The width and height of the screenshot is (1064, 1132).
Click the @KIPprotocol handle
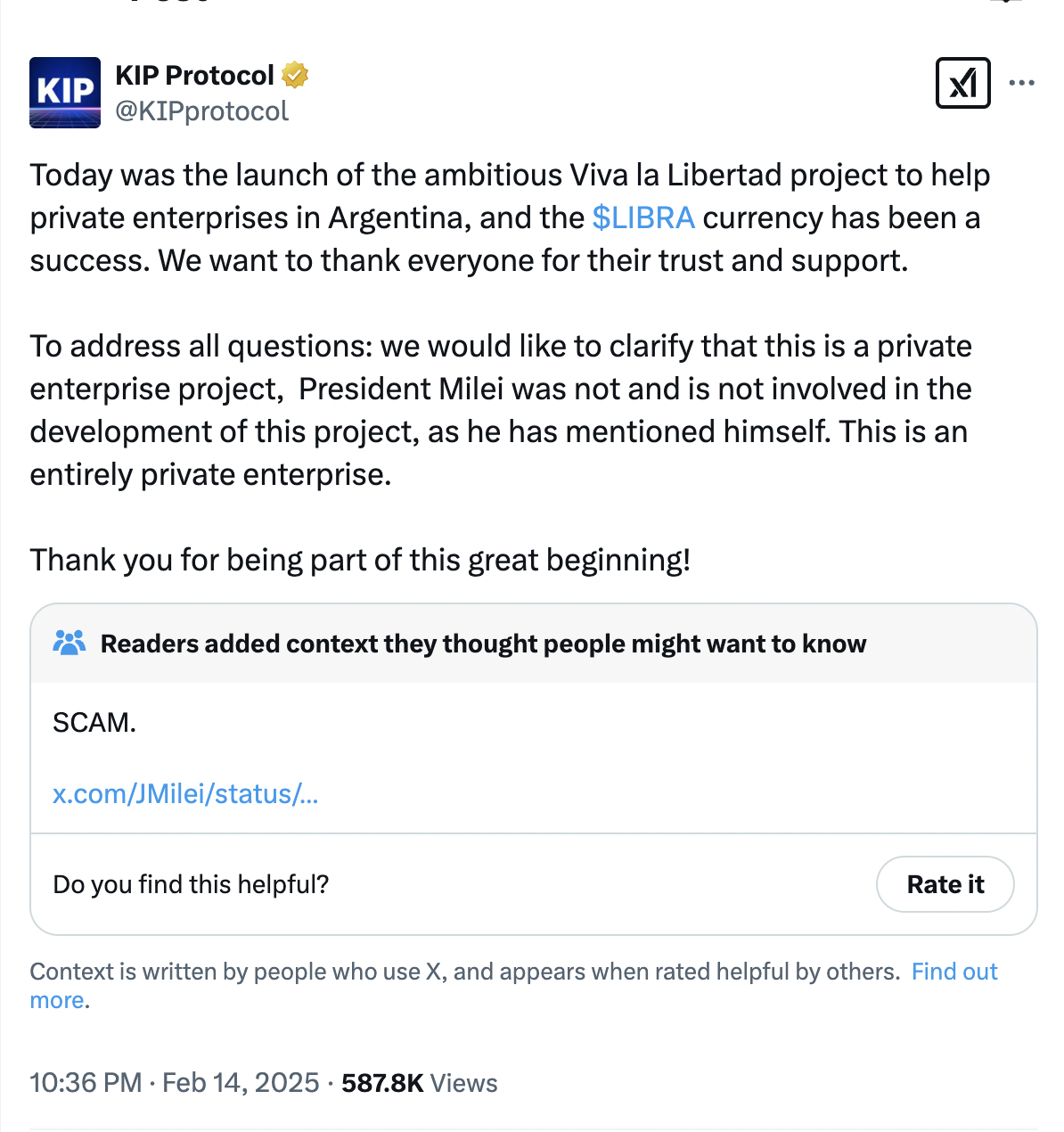(x=201, y=111)
